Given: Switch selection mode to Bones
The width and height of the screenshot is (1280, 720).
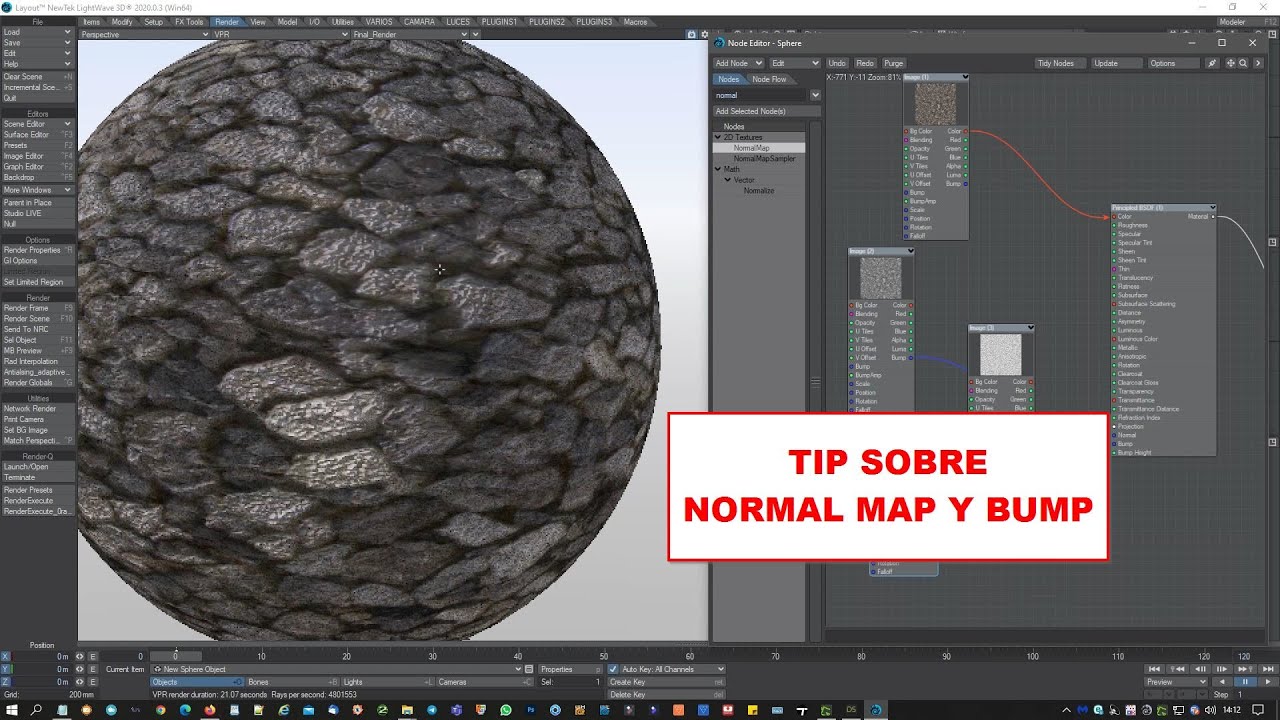Looking at the screenshot, I should coord(291,682).
